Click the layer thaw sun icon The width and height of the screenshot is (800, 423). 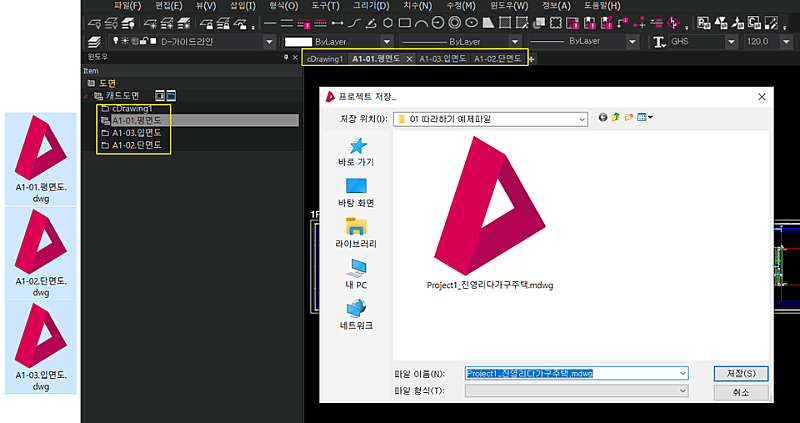click(150, 23)
